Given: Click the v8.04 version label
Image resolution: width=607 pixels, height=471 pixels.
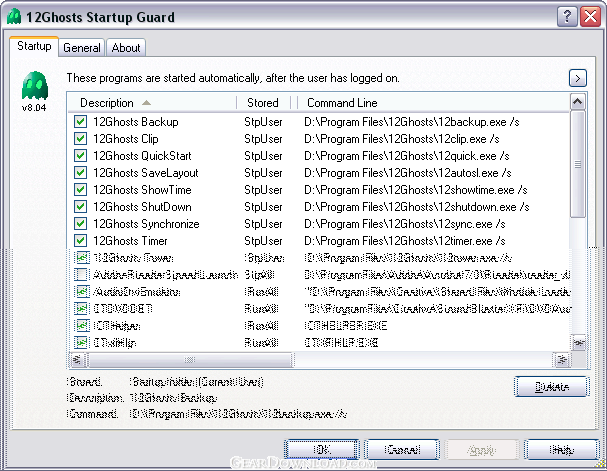Looking at the screenshot, I should [34, 108].
